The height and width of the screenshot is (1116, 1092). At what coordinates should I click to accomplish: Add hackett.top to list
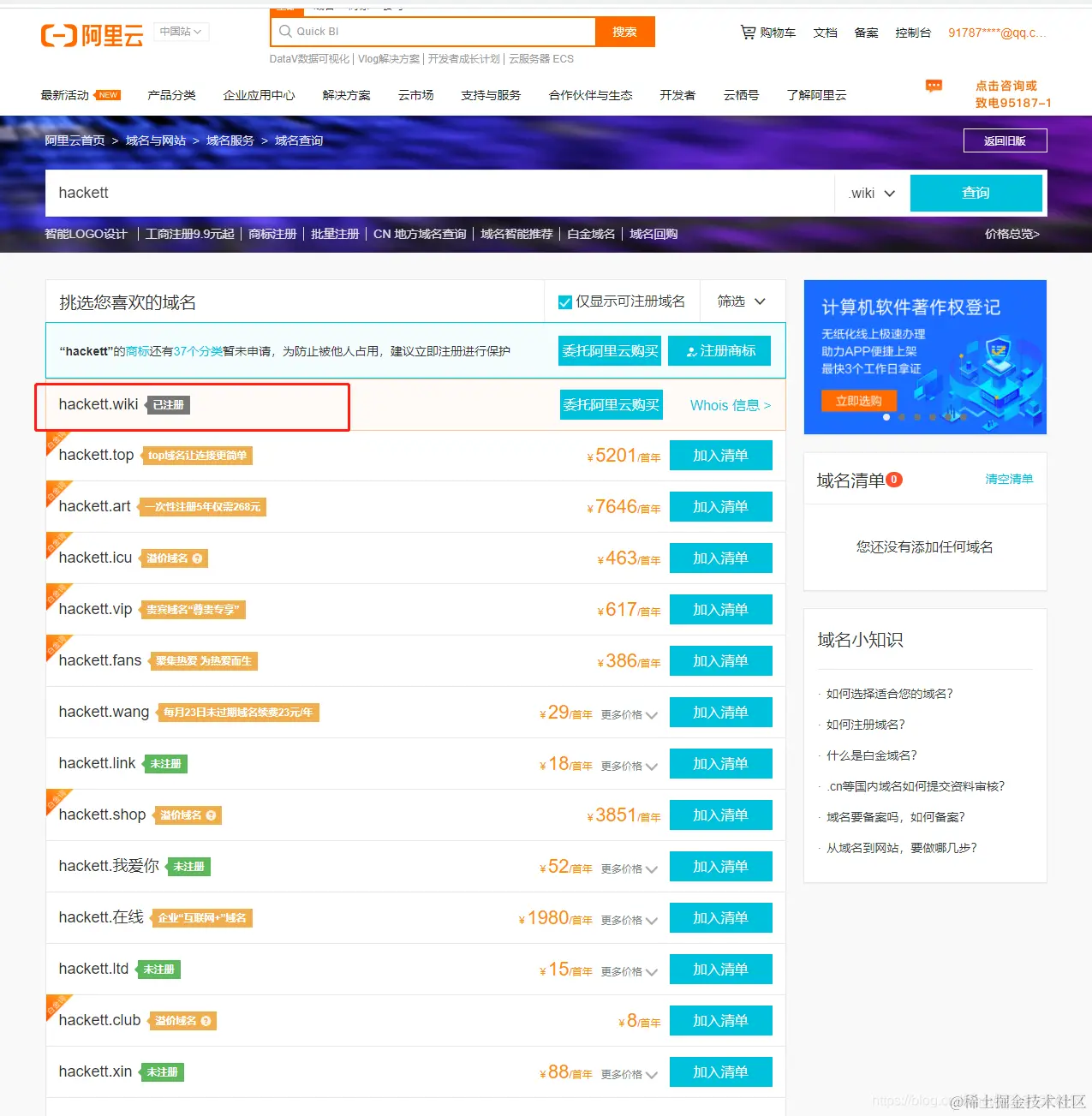coord(720,456)
